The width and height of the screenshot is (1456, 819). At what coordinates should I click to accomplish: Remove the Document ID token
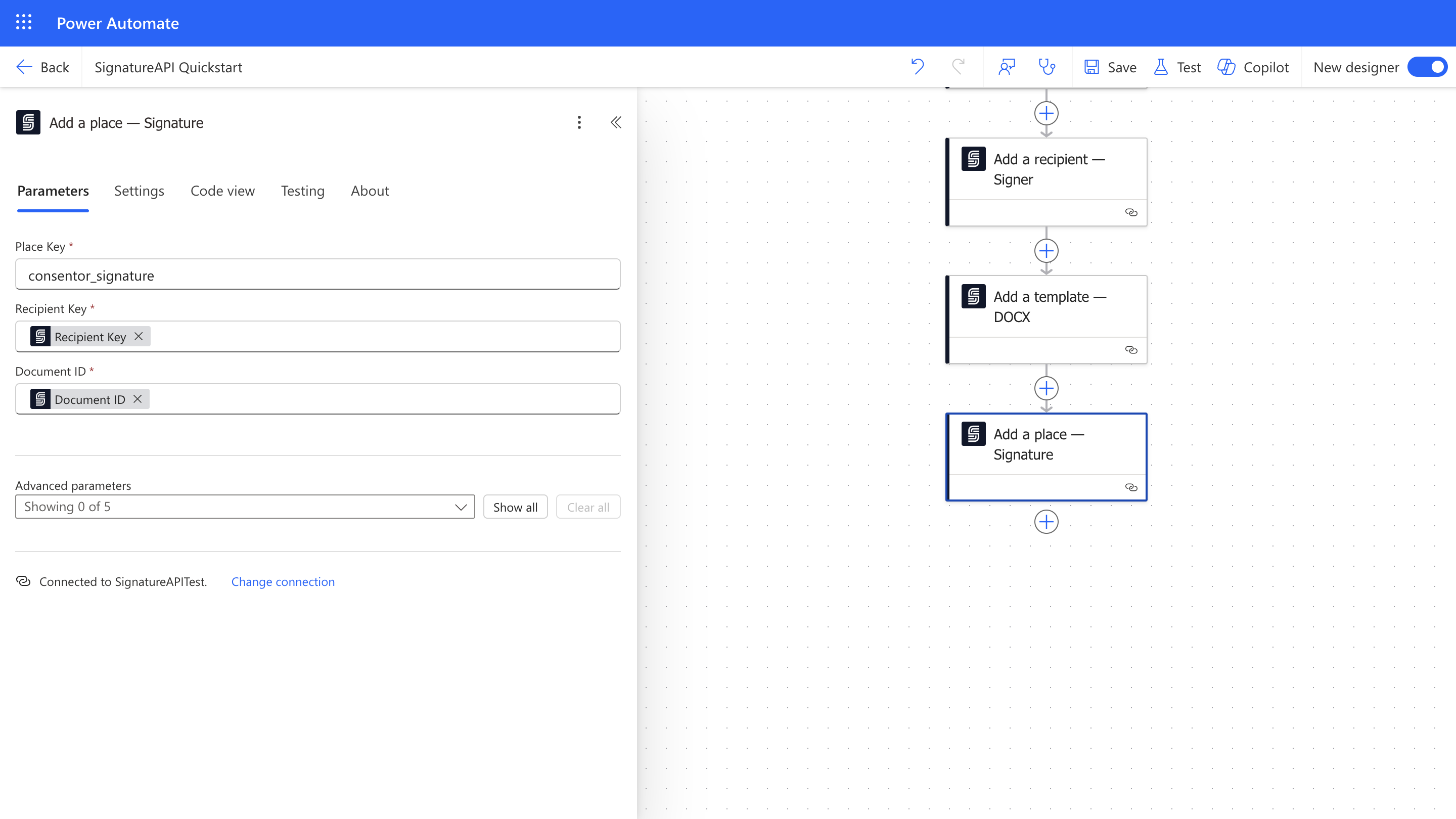(x=138, y=399)
